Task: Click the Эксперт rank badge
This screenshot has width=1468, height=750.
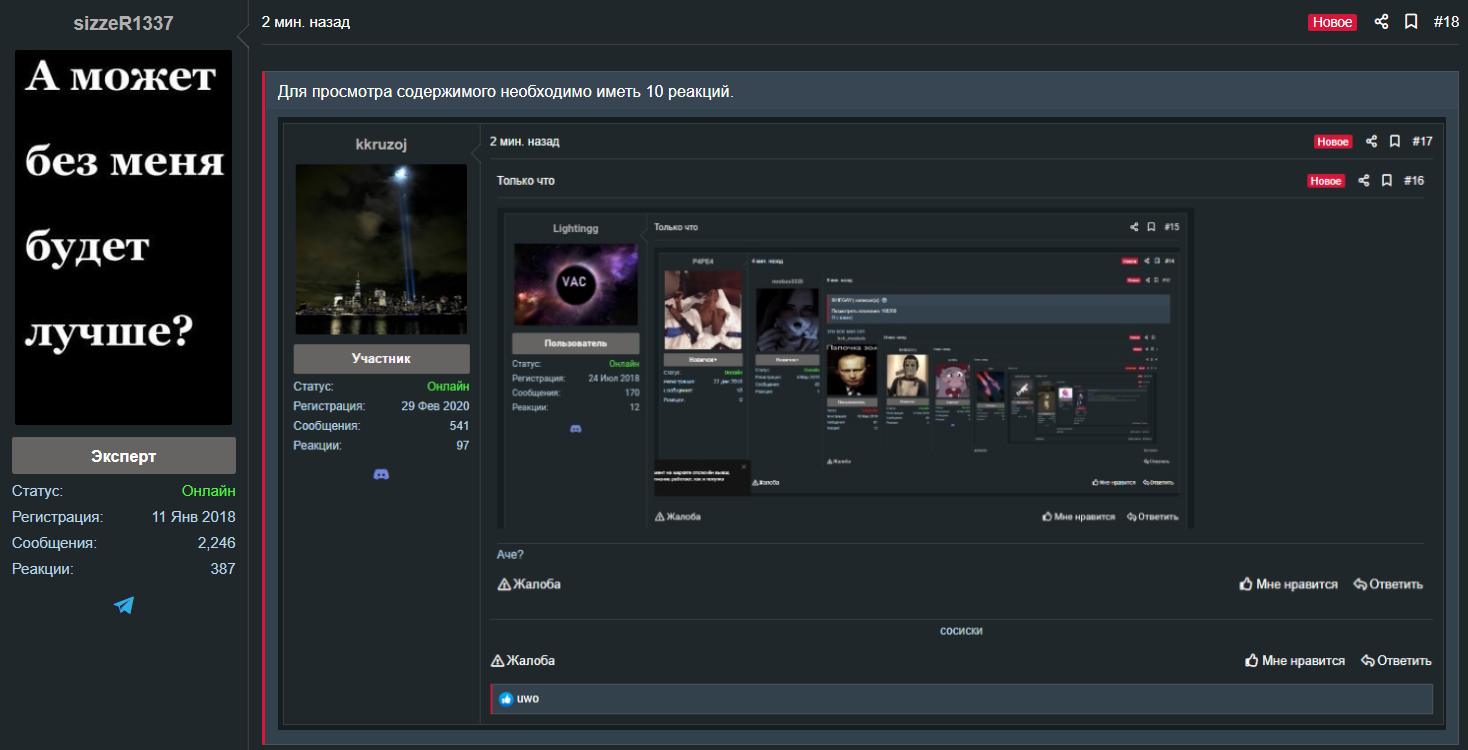Action: [123, 456]
